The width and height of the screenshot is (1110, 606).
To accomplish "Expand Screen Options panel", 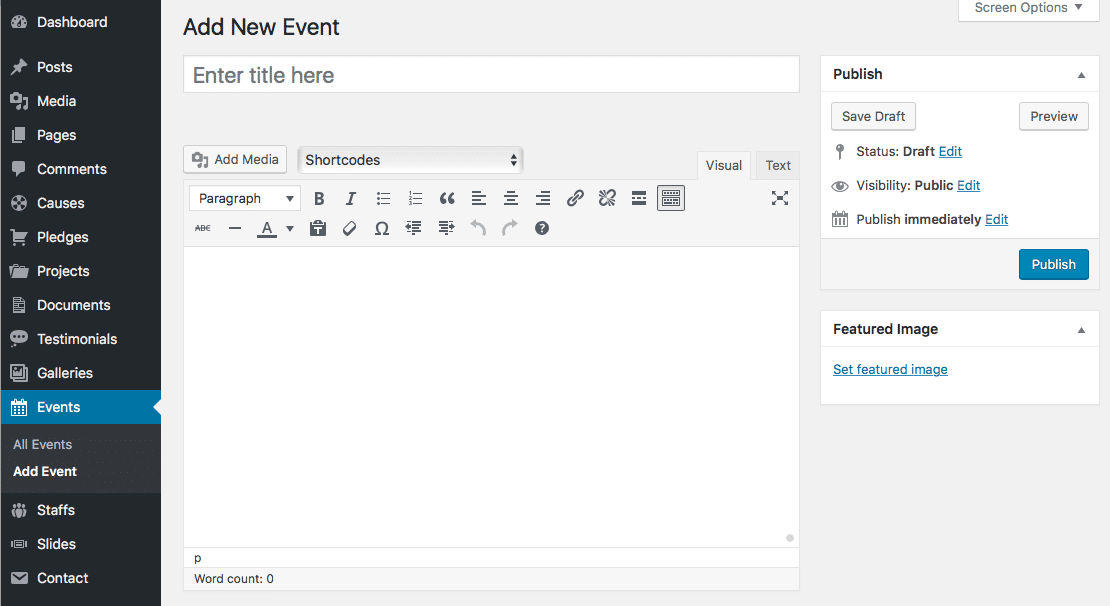I will coord(1029,8).
